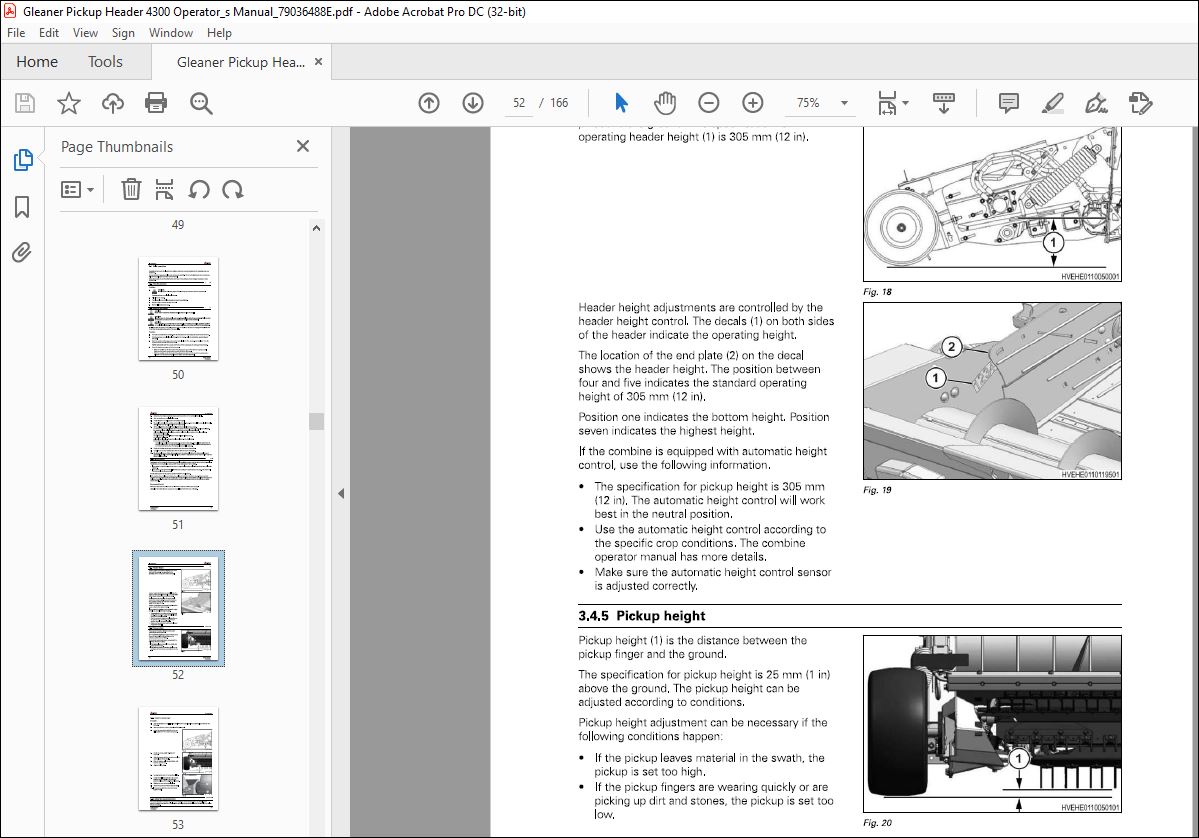Click the insert/extract pages icon
Screen dimensions: 1199x838
click(164, 189)
